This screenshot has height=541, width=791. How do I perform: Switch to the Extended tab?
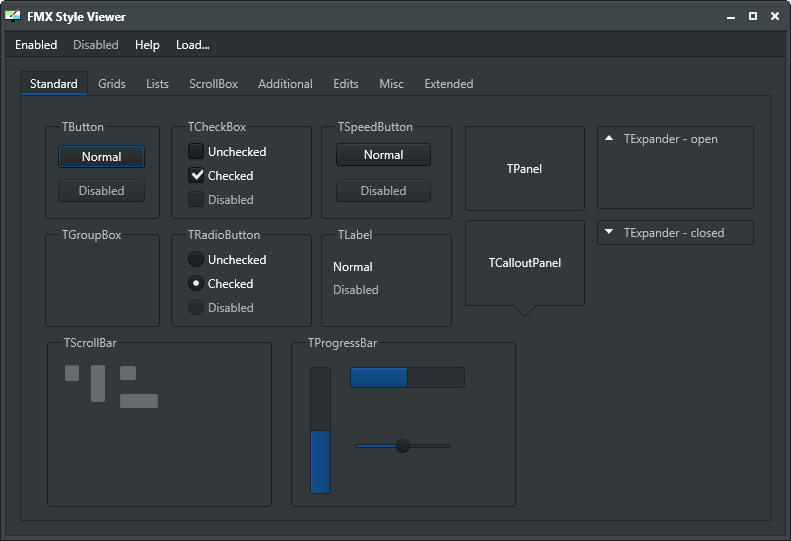[449, 84]
